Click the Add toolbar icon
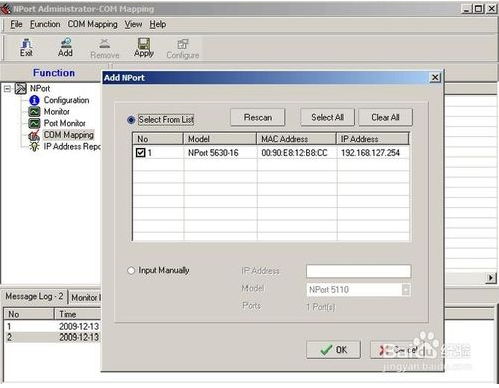 tap(65, 47)
